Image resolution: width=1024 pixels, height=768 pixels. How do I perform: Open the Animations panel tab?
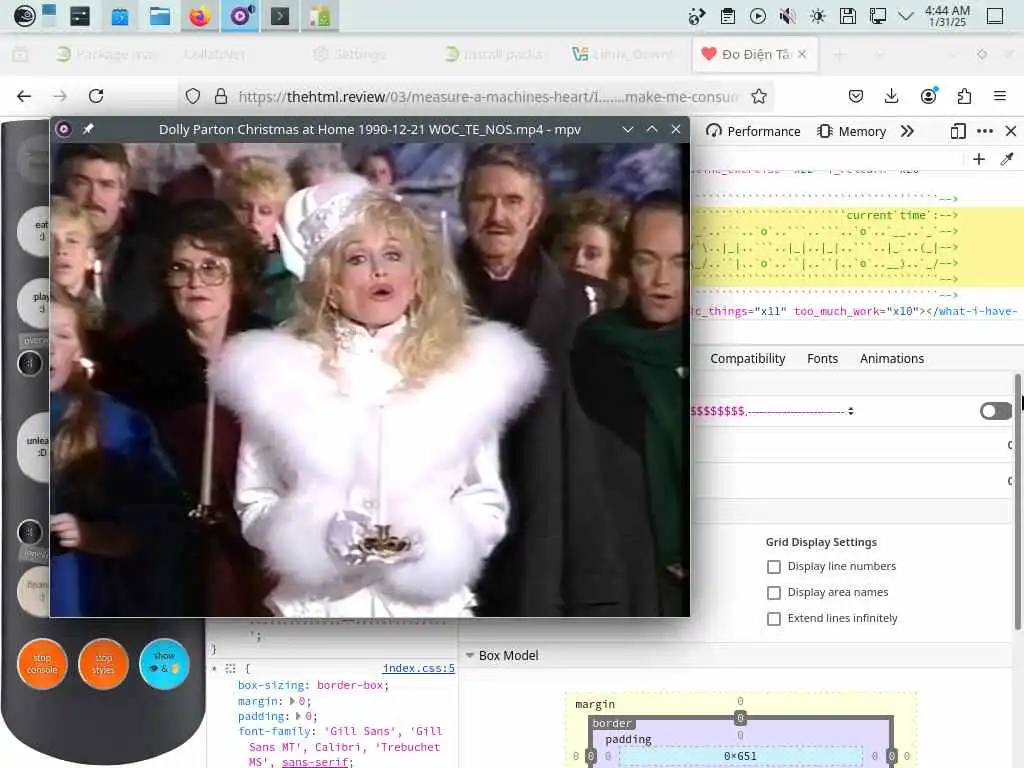[x=891, y=359]
